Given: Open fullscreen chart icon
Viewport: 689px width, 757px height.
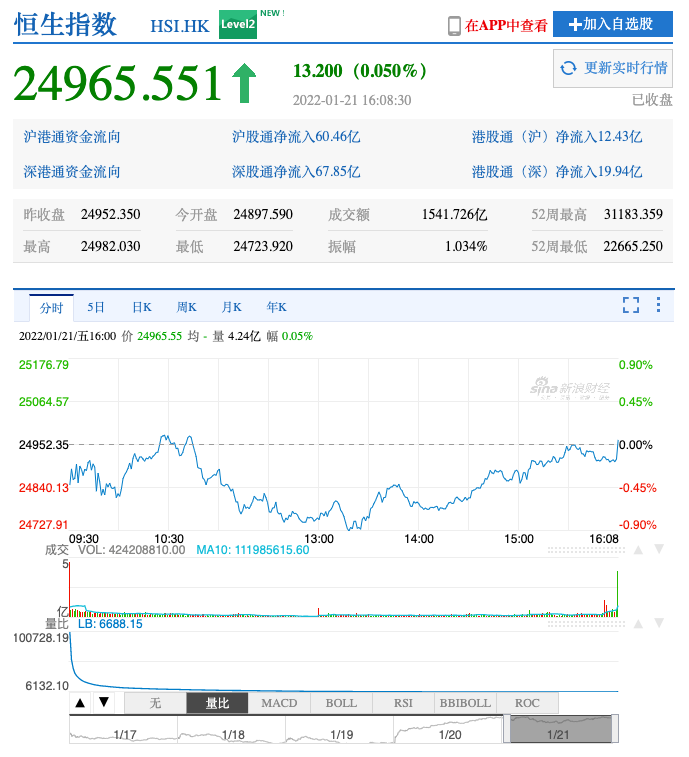Looking at the screenshot, I should click(631, 305).
